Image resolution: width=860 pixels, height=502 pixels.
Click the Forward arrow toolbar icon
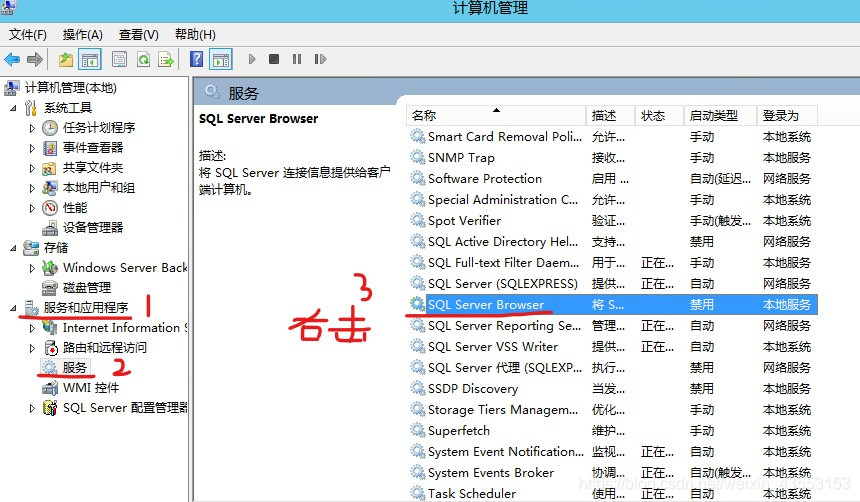coord(35,59)
